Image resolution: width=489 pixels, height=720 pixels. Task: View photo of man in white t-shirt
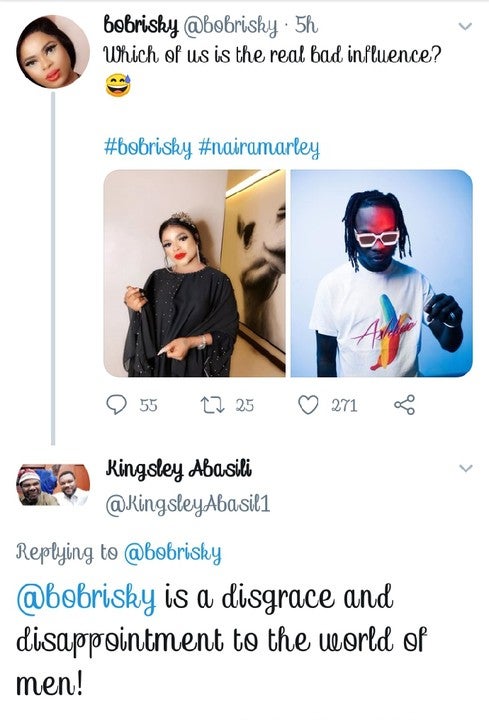pos(382,274)
